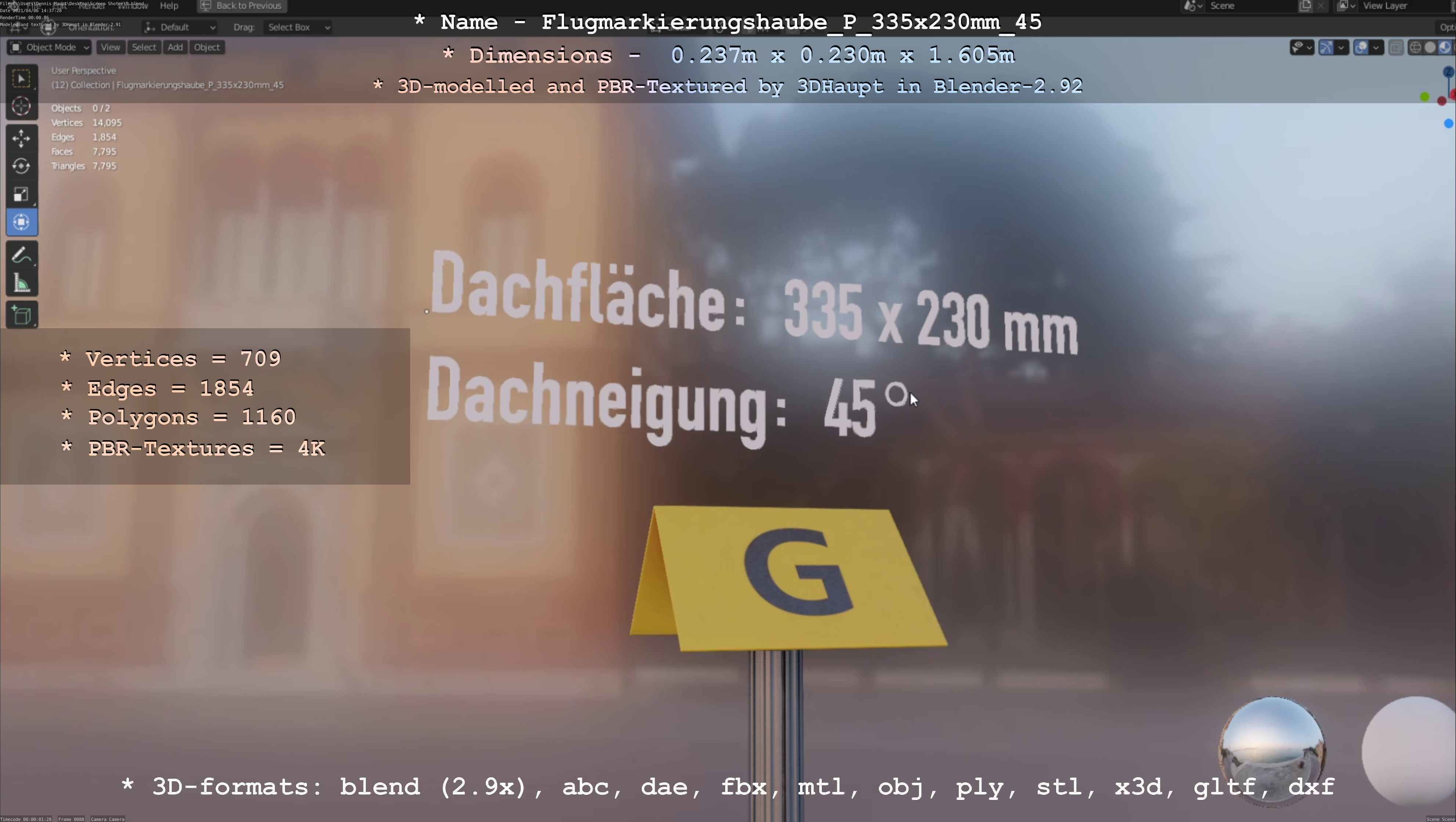Toggle viewport overlays display
Viewport: 1456px width, 822px height.
[1361, 48]
